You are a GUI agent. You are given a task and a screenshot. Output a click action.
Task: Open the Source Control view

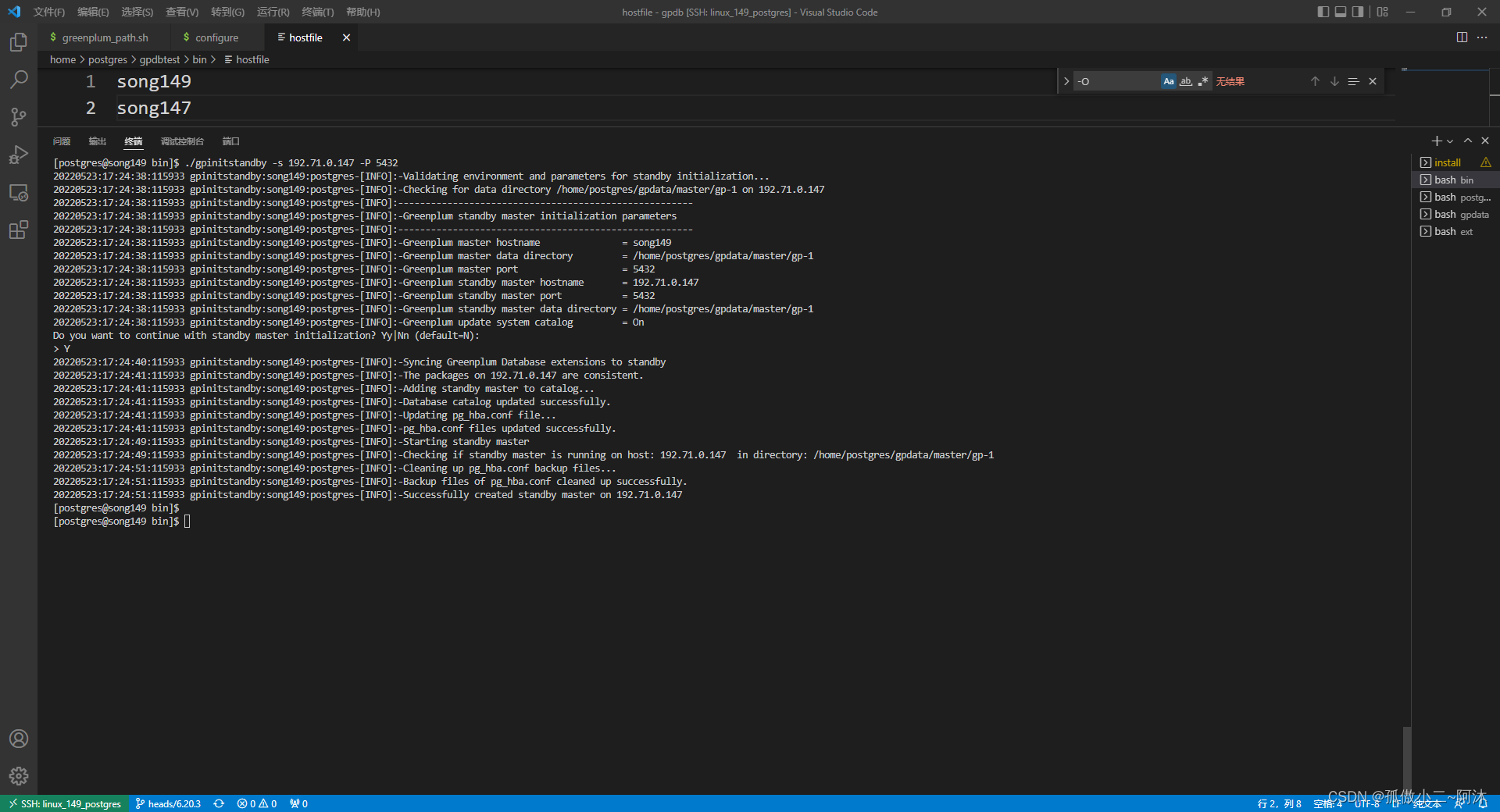[x=19, y=117]
